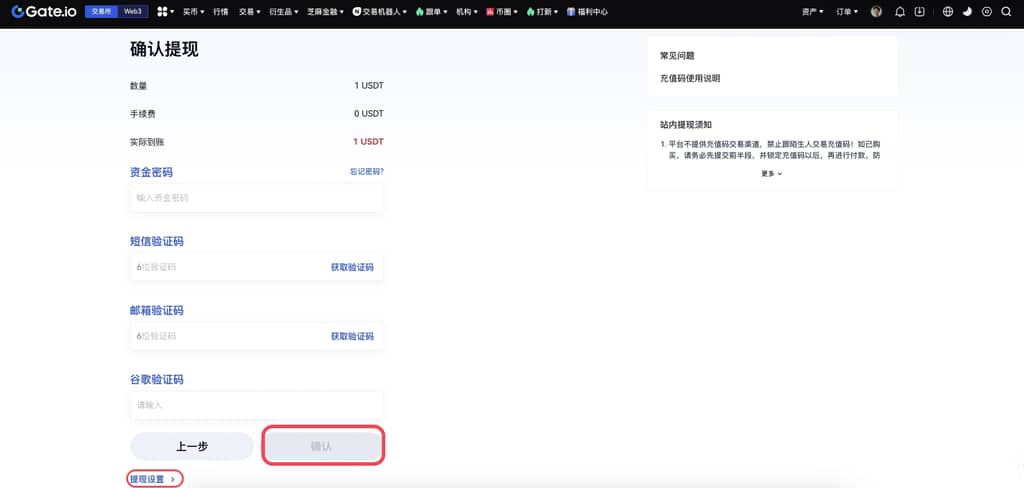Click the download app icon
This screenshot has height=488, width=1024.
coord(920,12)
